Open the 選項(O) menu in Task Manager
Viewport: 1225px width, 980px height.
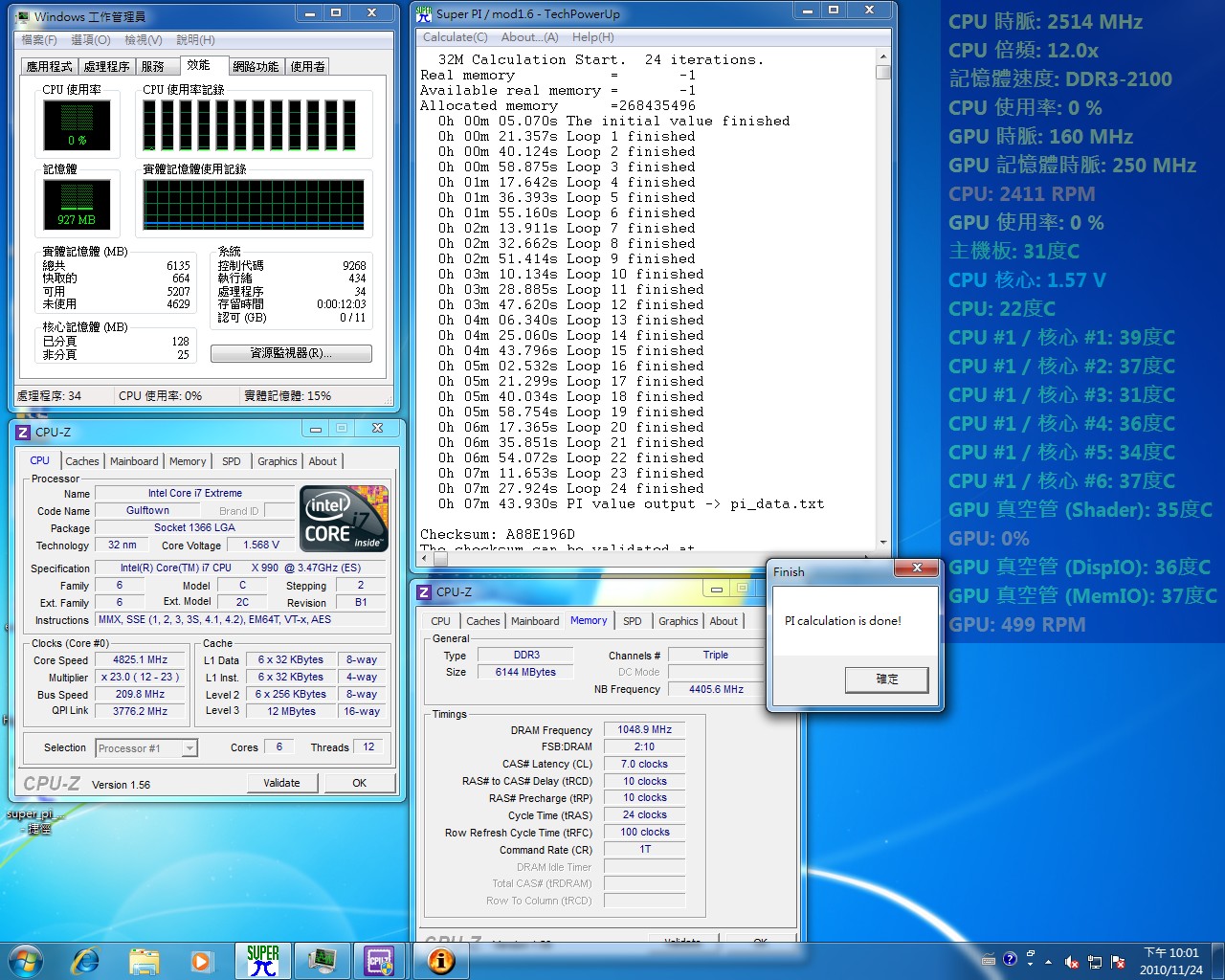pyautogui.click(x=91, y=40)
